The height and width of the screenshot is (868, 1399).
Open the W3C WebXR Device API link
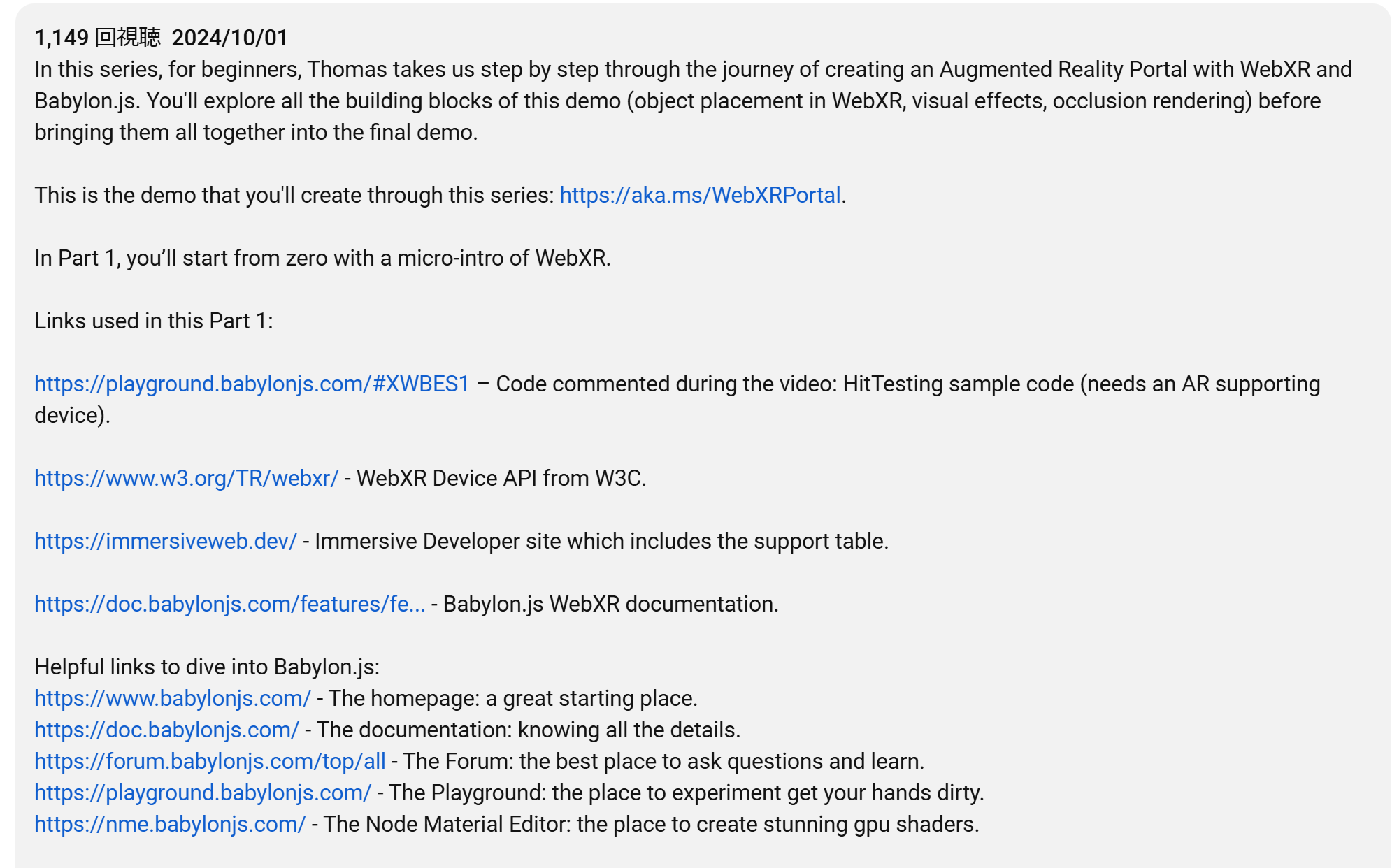click(x=186, y=478)
